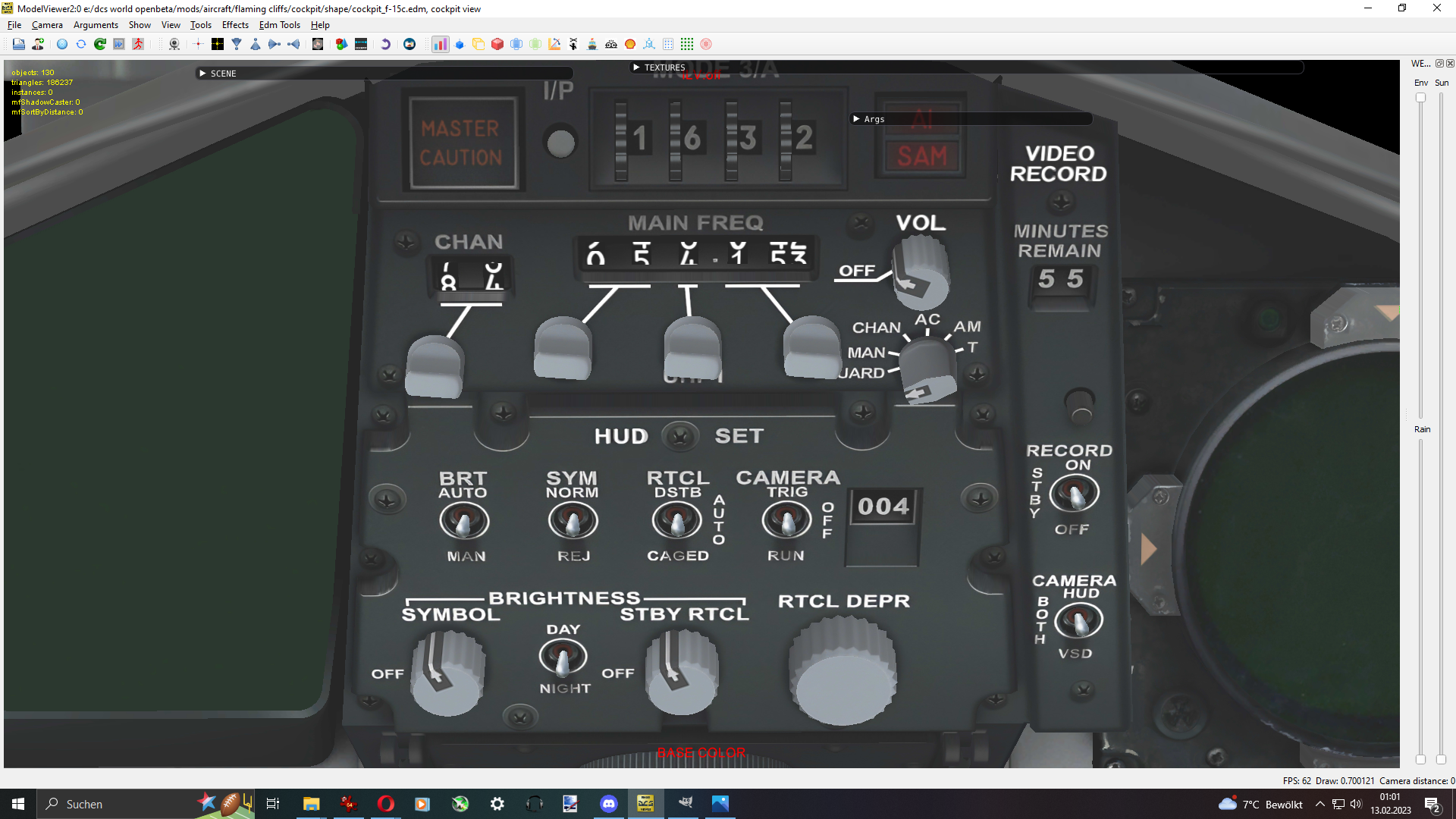Open the View menu

[x=171, y=25]
